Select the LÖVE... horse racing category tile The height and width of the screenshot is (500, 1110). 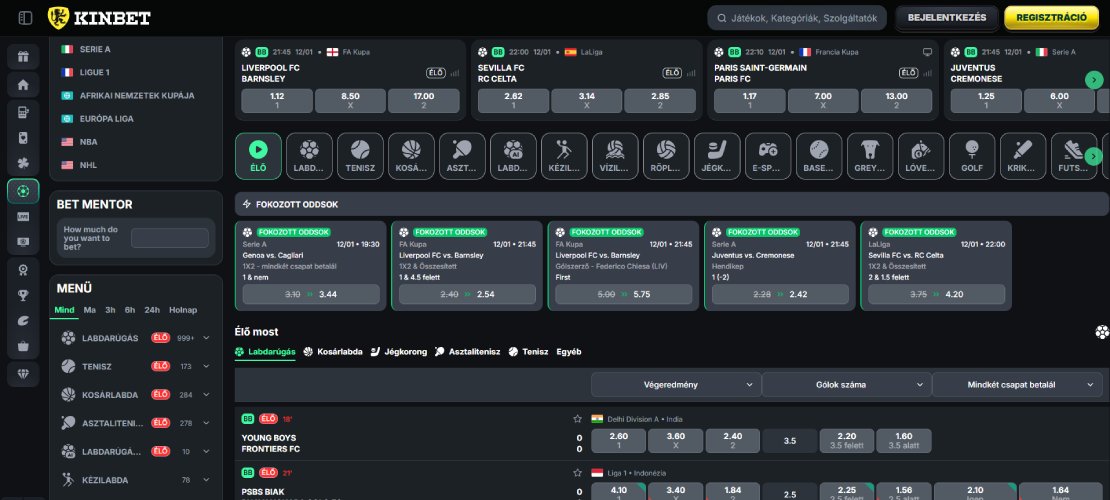tap(921, 156)
